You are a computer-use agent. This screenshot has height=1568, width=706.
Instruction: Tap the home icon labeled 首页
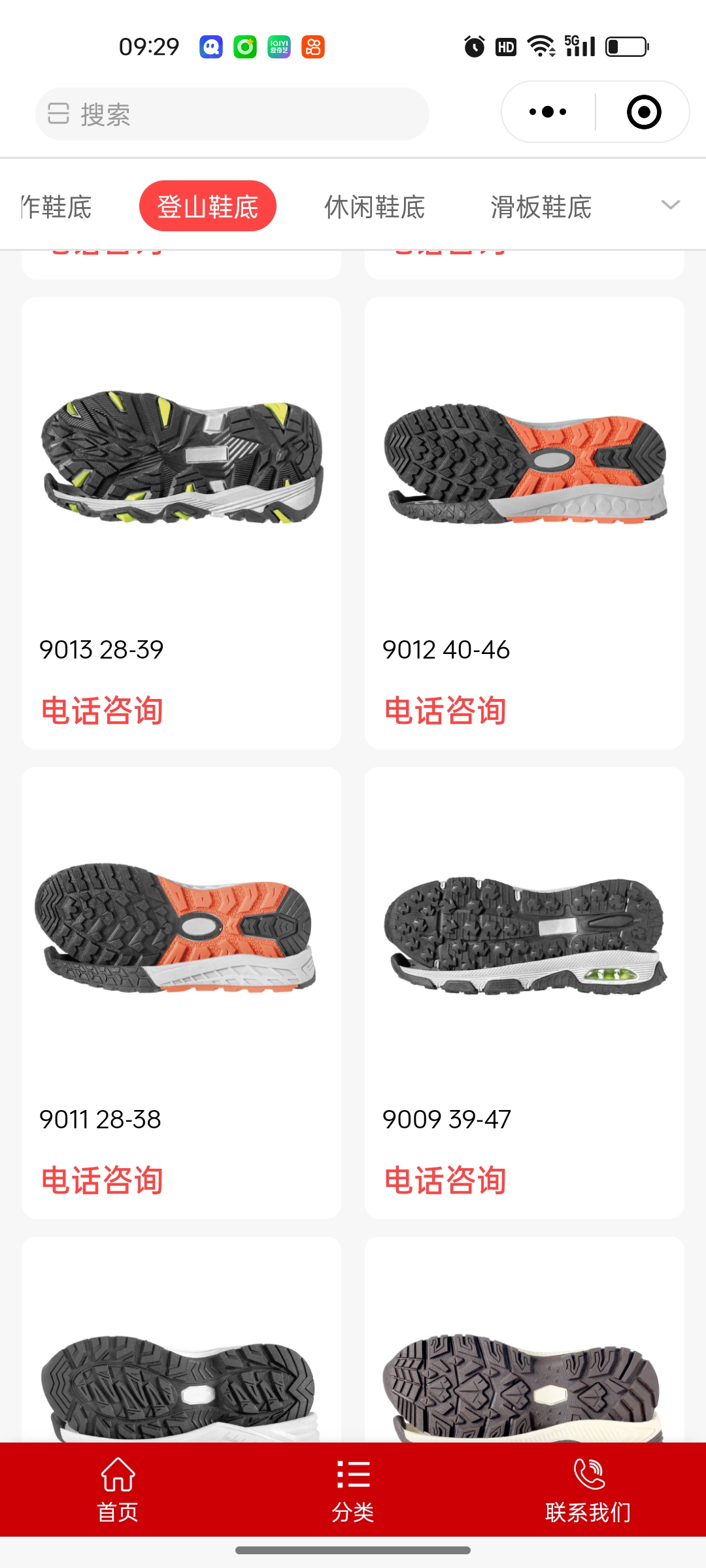(118, 1475)
